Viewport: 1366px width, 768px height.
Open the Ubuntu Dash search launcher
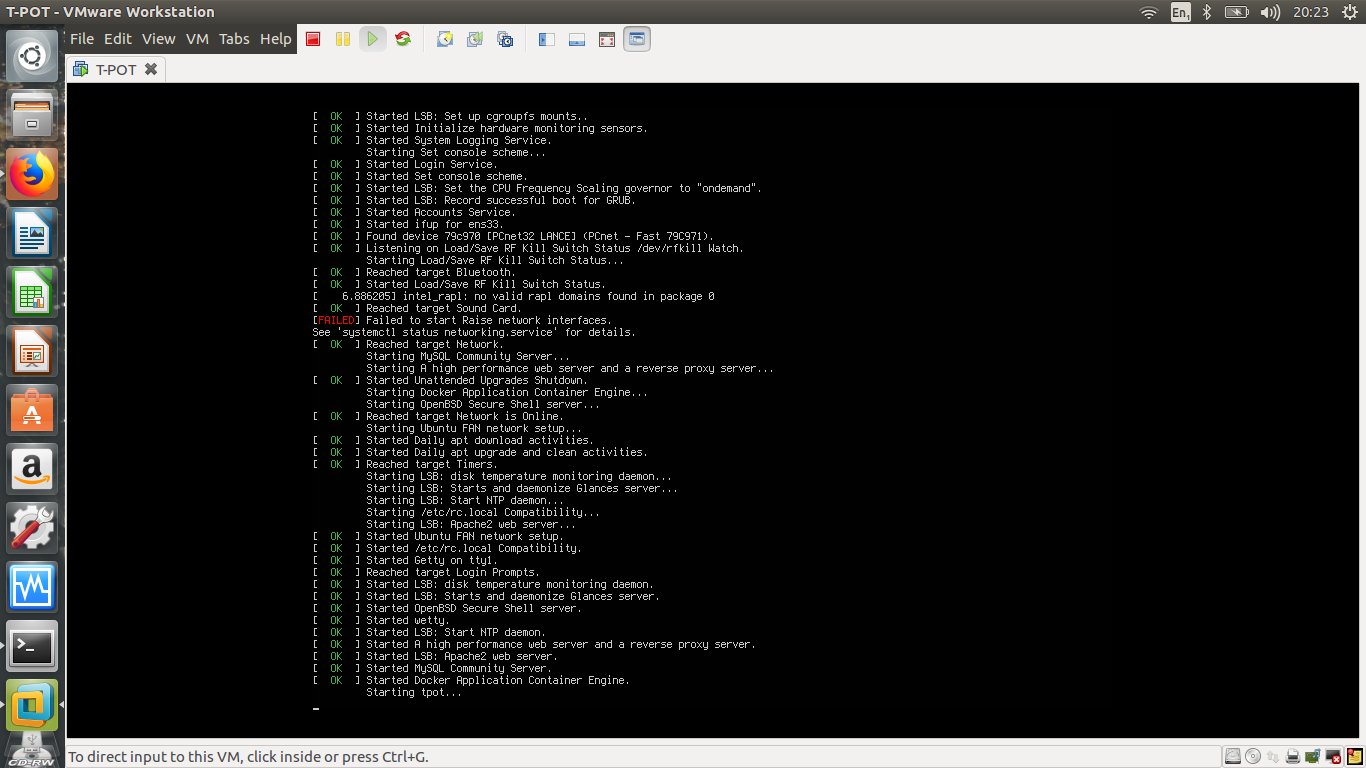(x=33, y=56)
